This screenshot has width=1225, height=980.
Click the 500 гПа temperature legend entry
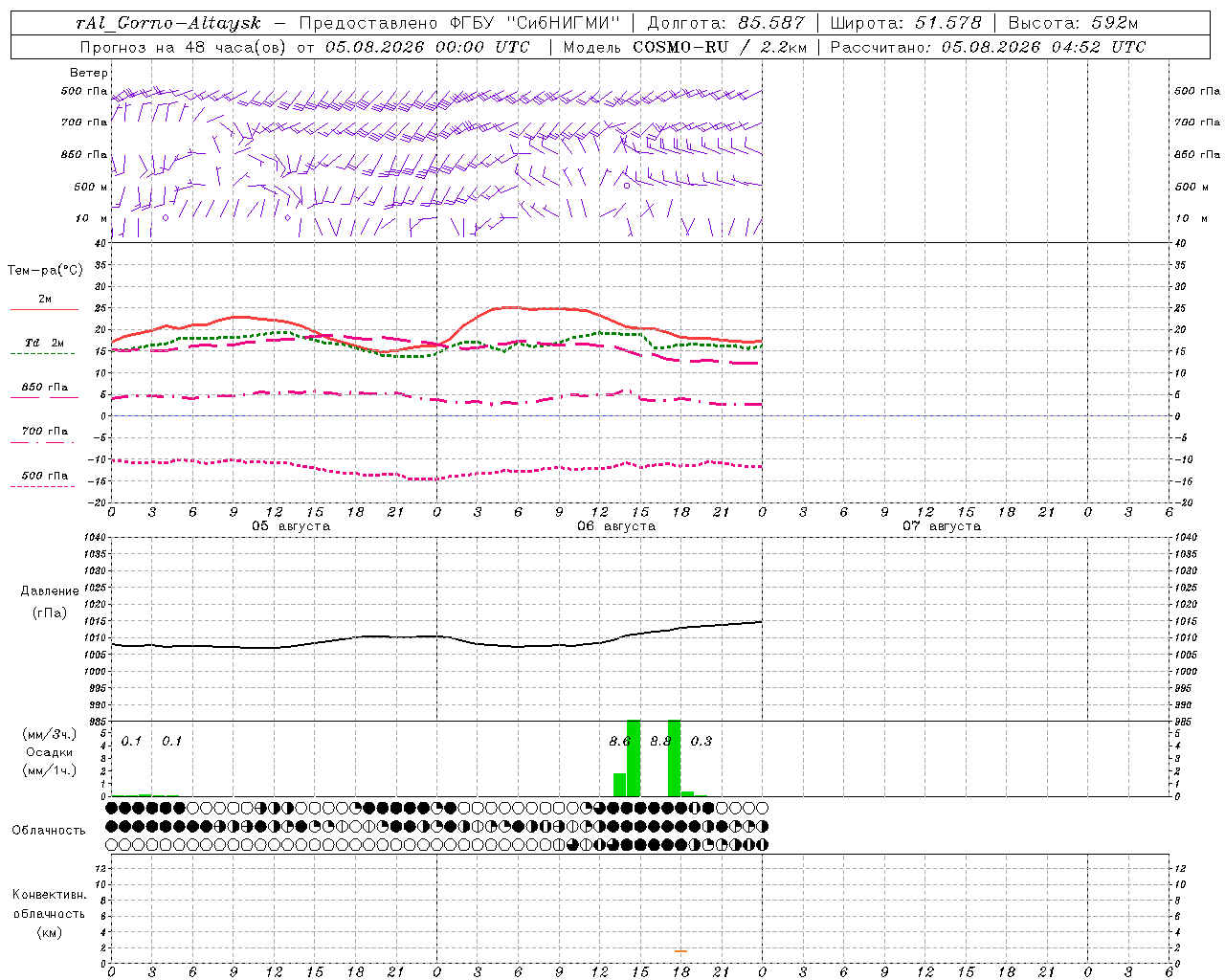click(45, 479)
